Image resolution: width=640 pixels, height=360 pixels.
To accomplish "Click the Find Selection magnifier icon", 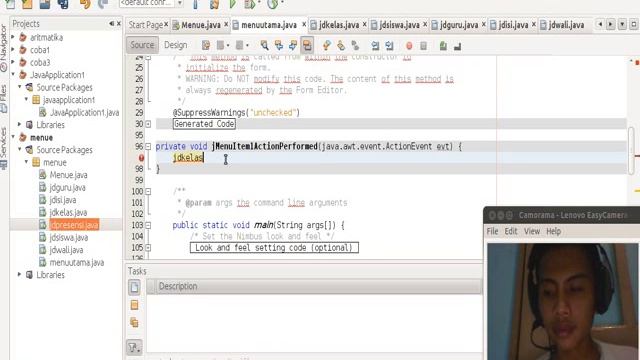I will click(x=264, y=45).
